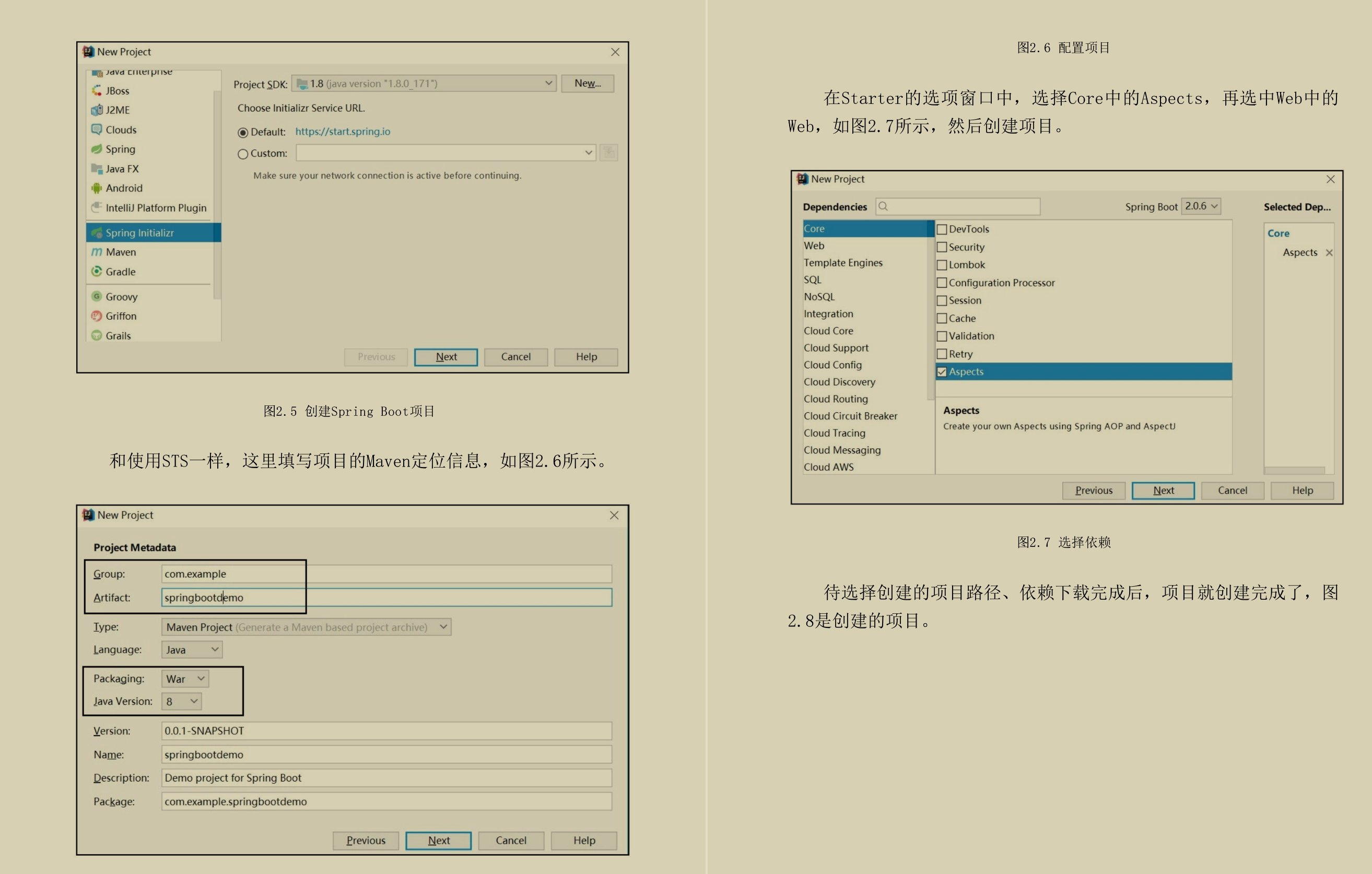The image size is (1372, 874).
Task: Click the browse icon beside the Custom URL field
Action: pyautogui.click(x=608, y=153)
